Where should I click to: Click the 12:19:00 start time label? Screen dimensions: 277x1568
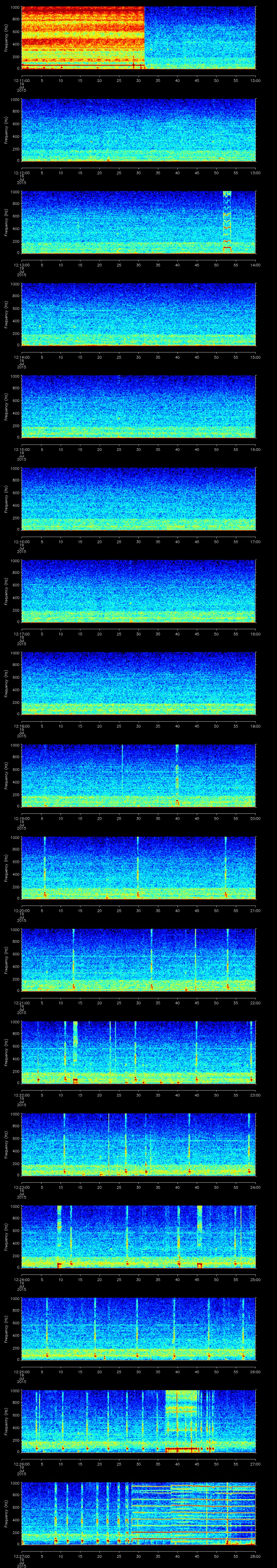coord(21,818)
